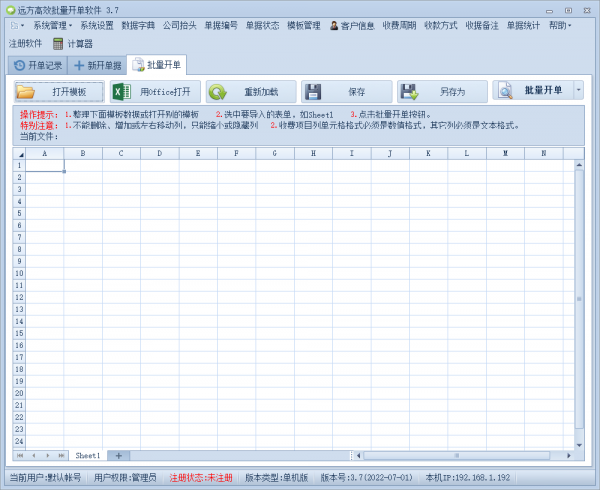Switch to the 新开单据 tab
600x490 pixels.
pos(98,65)
